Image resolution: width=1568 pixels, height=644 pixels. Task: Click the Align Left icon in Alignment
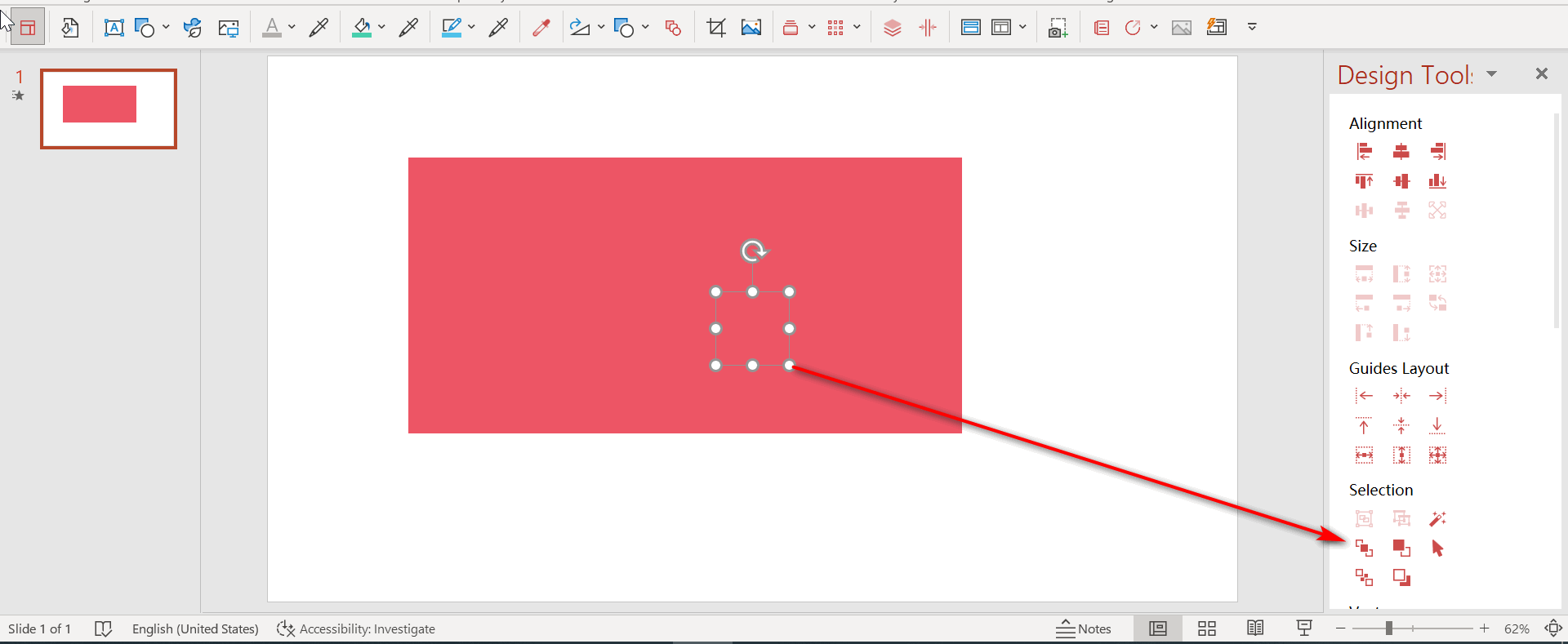(1364, 151)
